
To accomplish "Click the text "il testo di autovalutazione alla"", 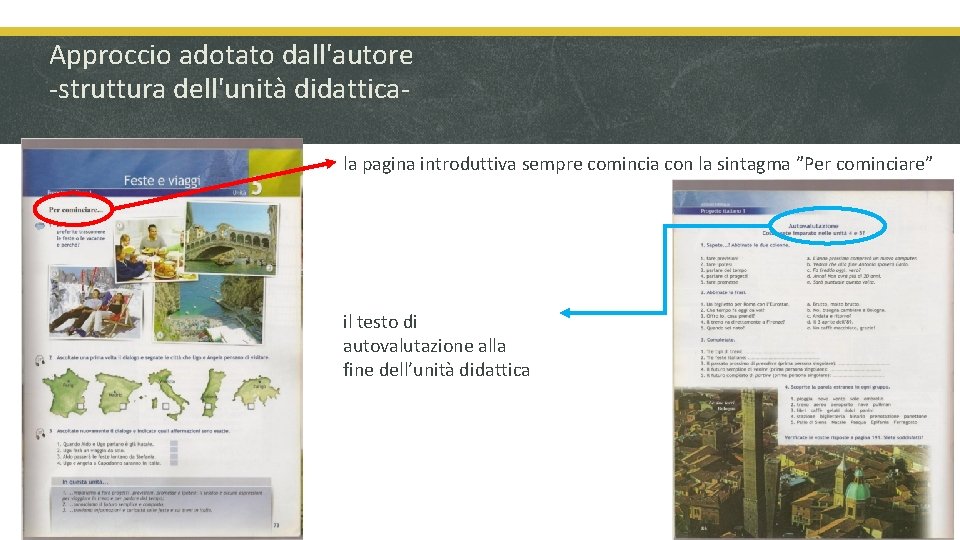I will (x=424, y=334).
